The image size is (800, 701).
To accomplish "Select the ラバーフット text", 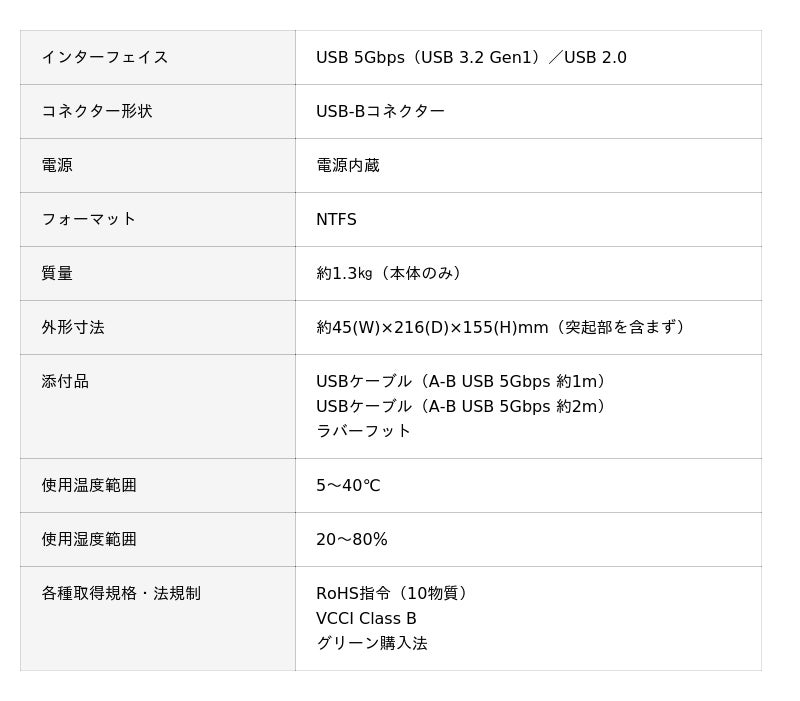I will pyautogui.click(x=364, y=431).
